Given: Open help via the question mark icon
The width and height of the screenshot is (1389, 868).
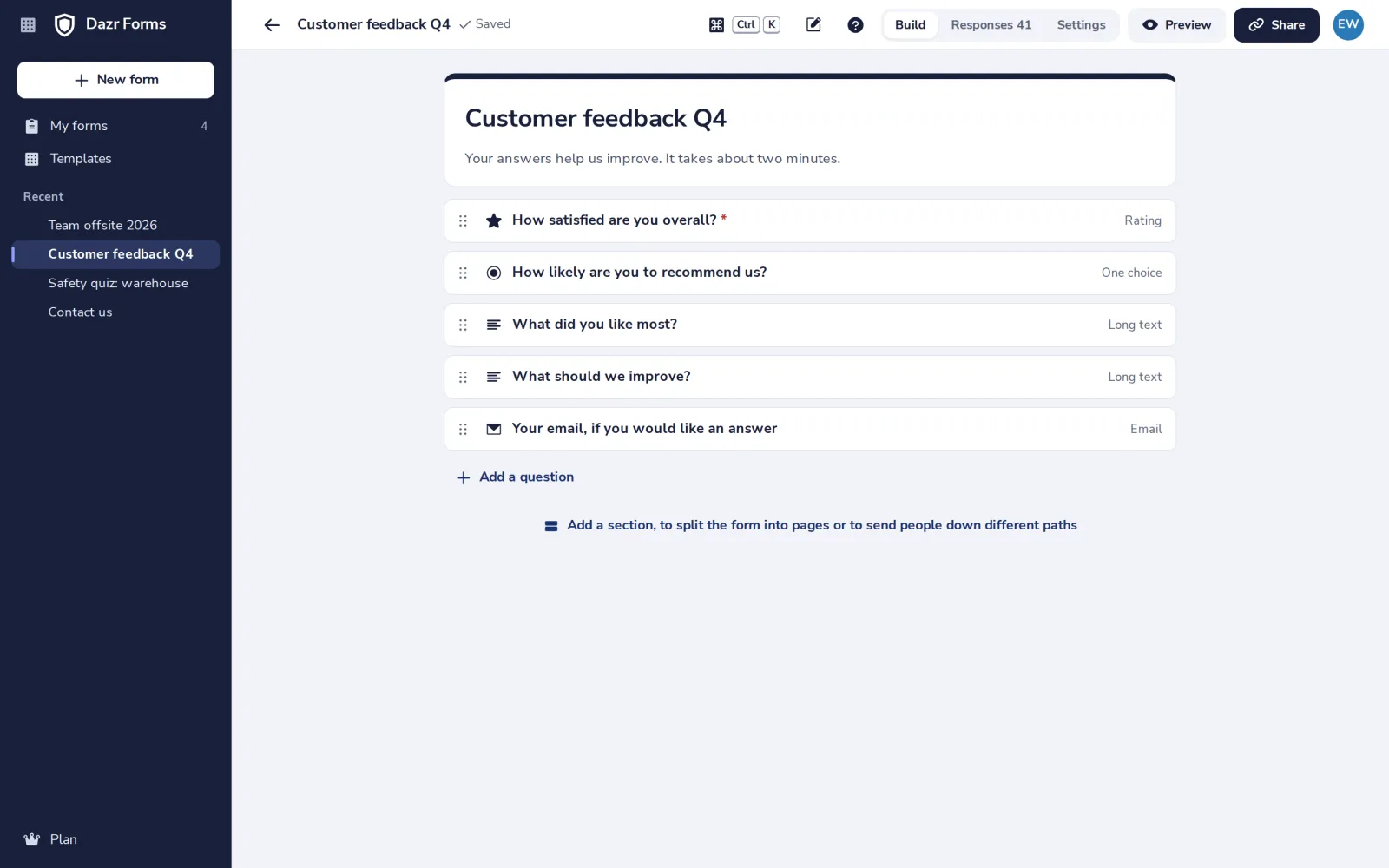Looking at the screenshot, I should coord(855,25).
